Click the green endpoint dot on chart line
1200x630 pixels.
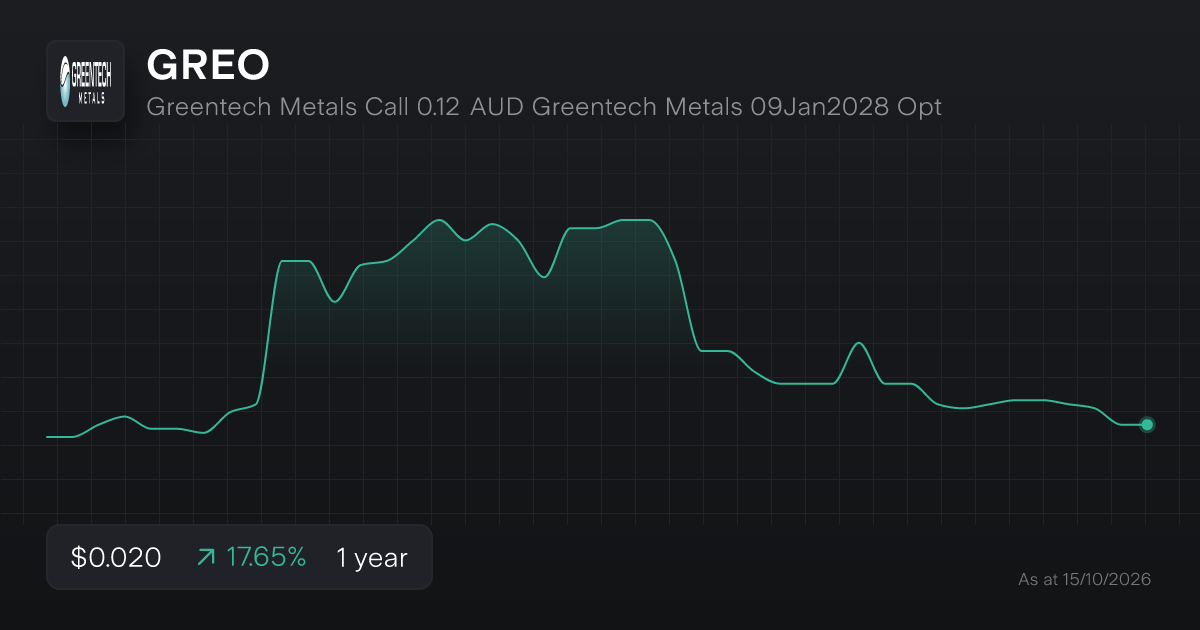click(x=1147, y=425)
